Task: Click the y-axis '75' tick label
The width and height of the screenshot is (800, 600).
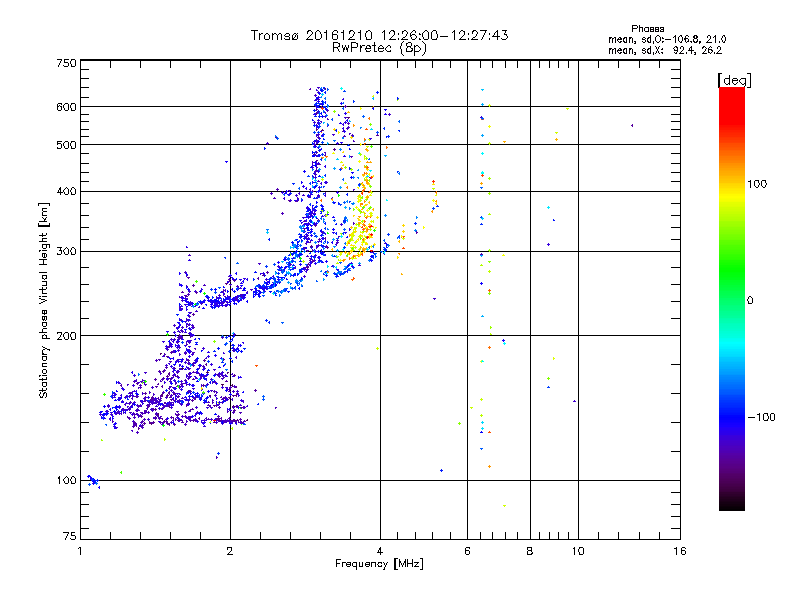Action: pos(70,536)
